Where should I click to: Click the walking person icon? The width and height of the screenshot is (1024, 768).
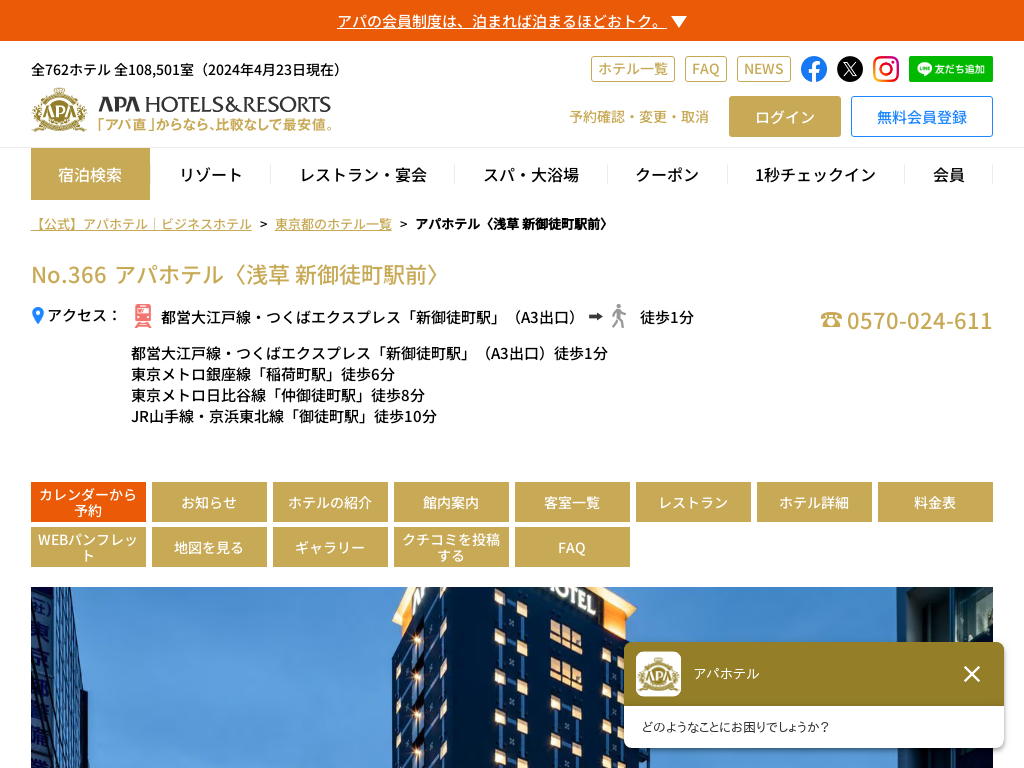point(618,316)
